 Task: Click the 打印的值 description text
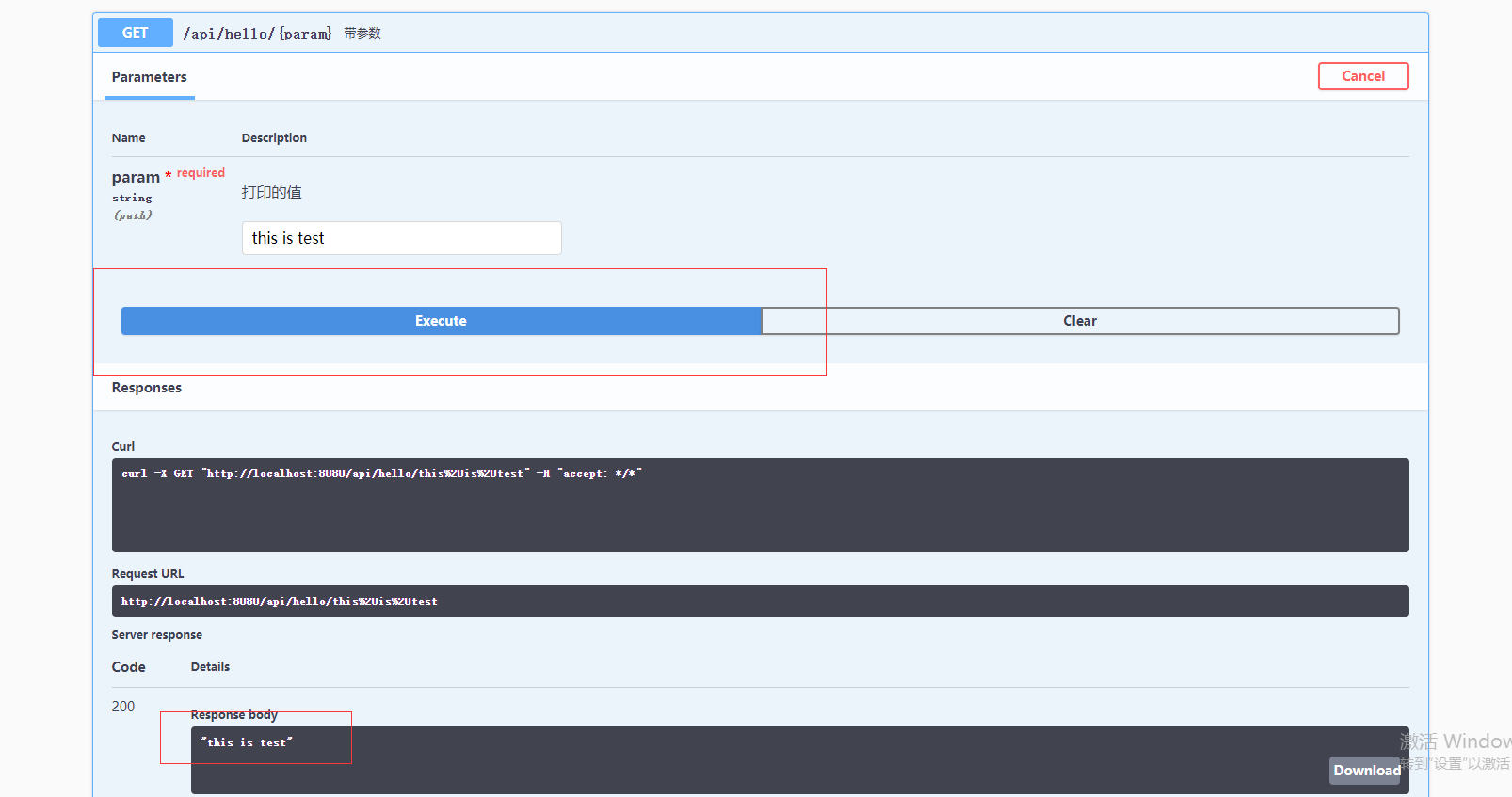pos(271,193)
